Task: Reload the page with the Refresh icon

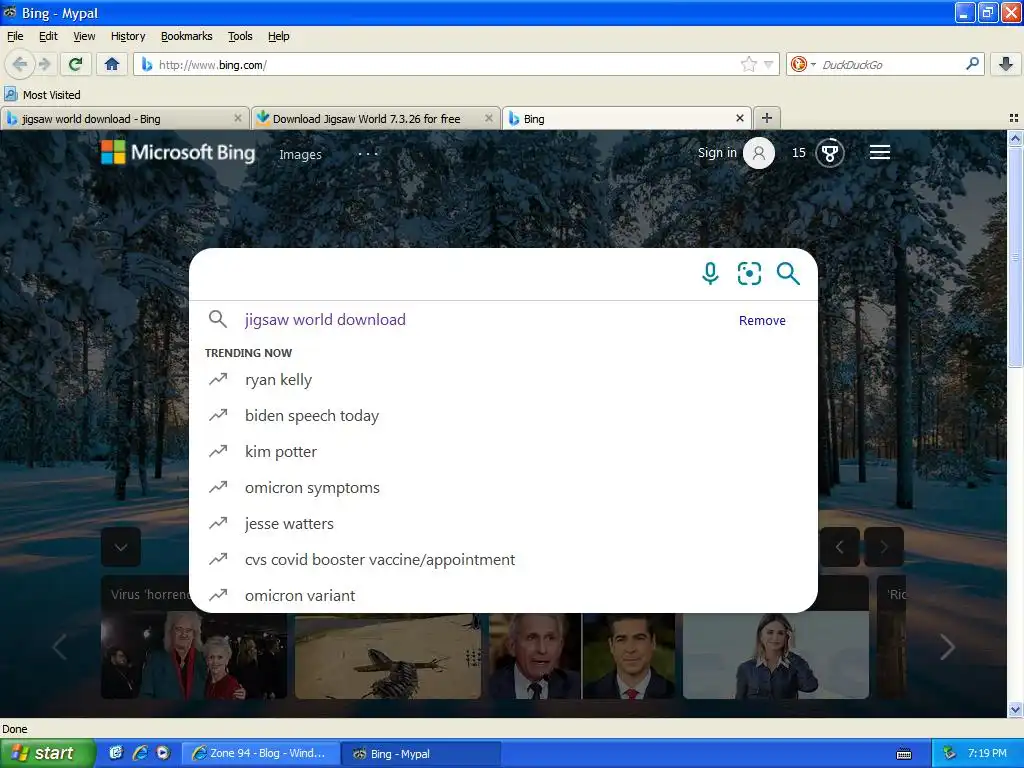Action: click(x=75, y=64)
